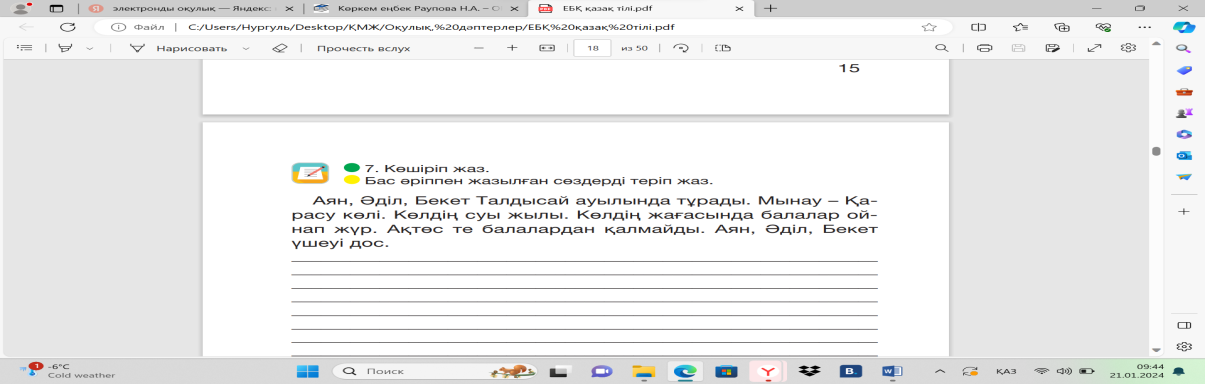Open browser collections
This screenshot has width=1205, height=384.
(1063, 28)
